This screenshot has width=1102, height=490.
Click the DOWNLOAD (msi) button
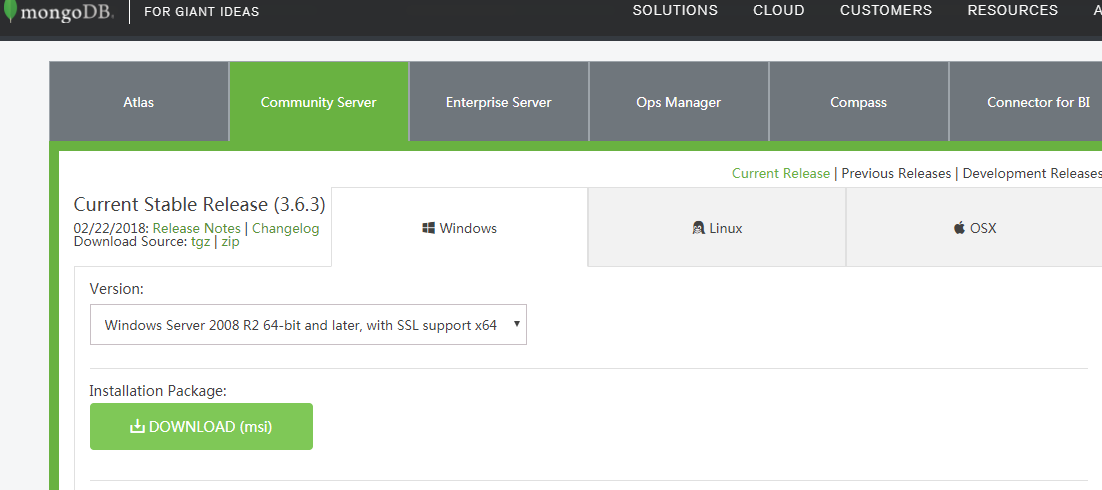[201, 426]
